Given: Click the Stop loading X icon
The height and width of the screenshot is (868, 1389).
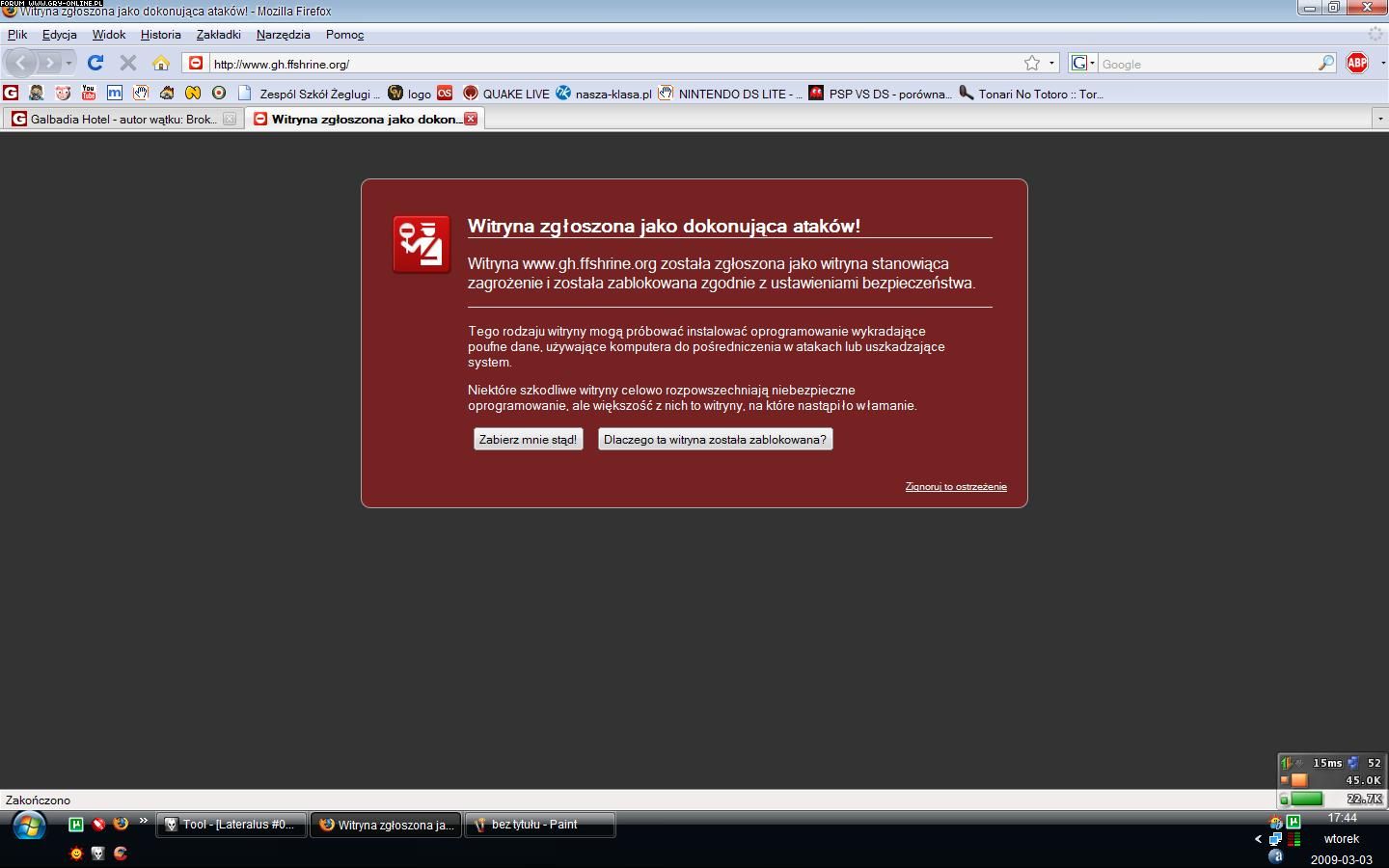Looking at the screenshot, I should tap(127, 64).
